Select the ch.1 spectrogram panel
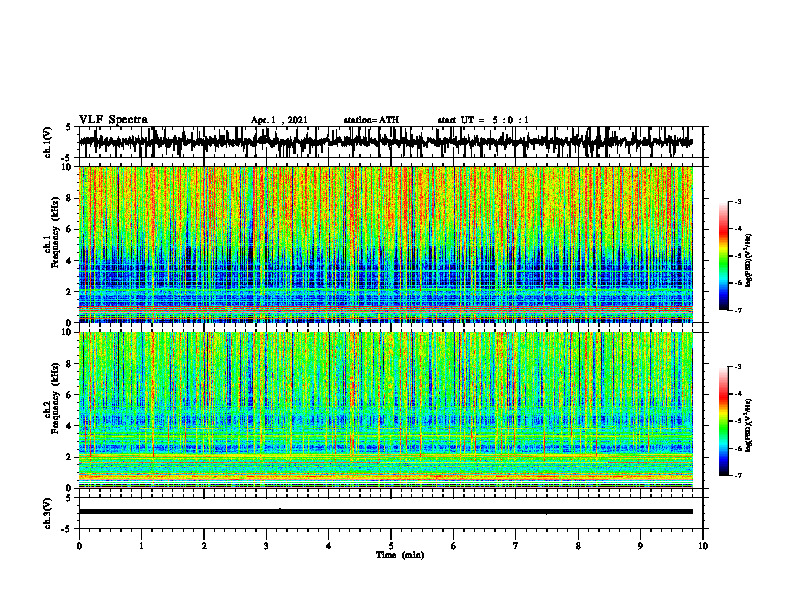This screenshot has width=792, height=612. (x=386, y=244)
